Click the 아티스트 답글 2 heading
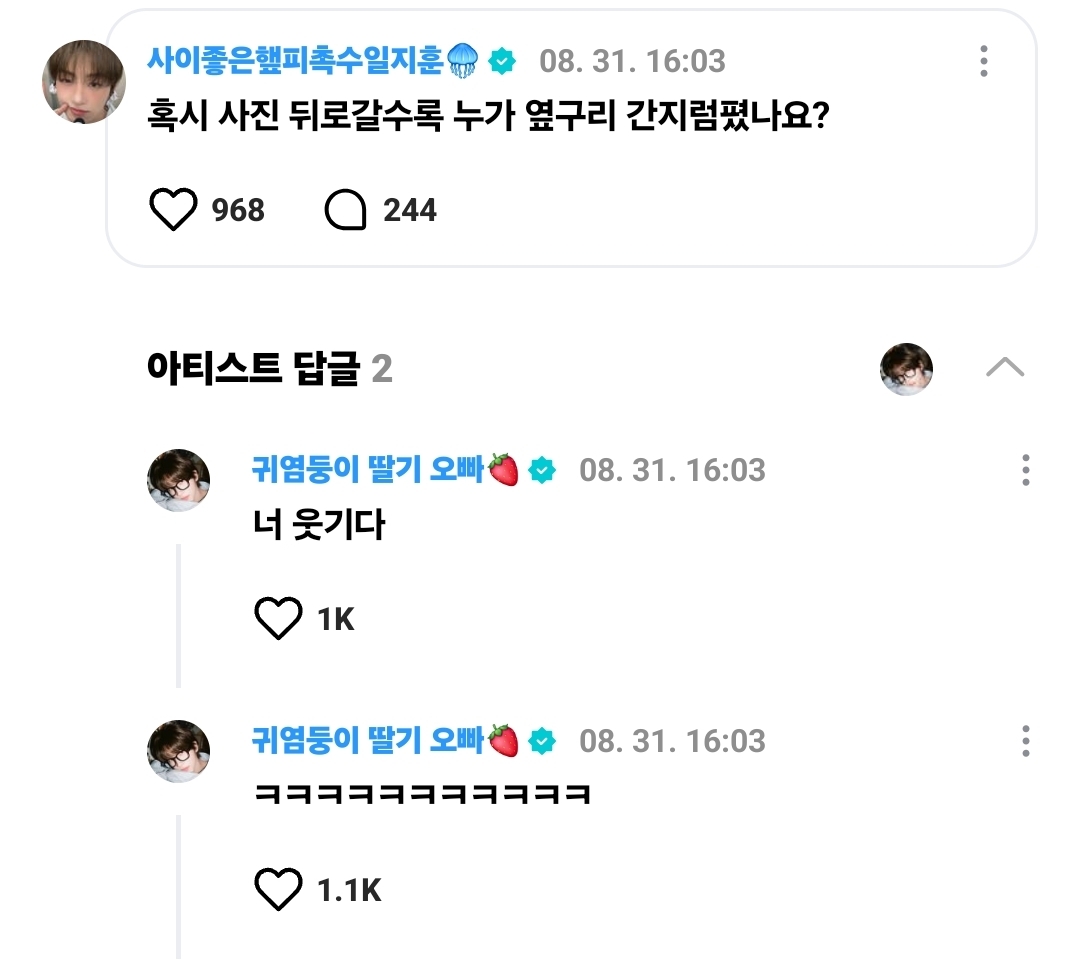The height and width of the screenshot is (967, 1080). pyautogui.click(x=269, y=370)
